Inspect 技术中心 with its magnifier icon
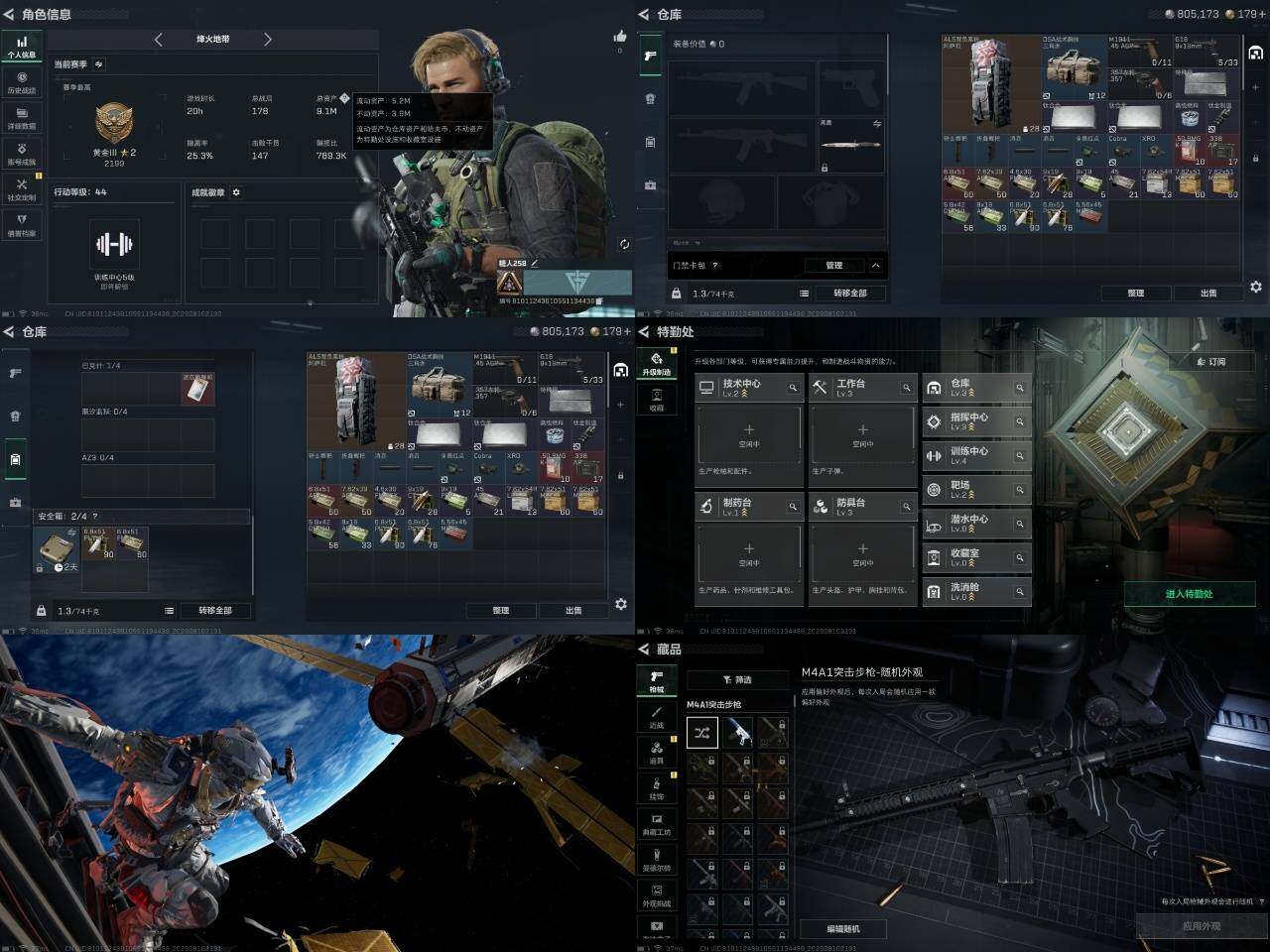The width and height of the screenshot is (1270, 952). (x=793, y=388)
